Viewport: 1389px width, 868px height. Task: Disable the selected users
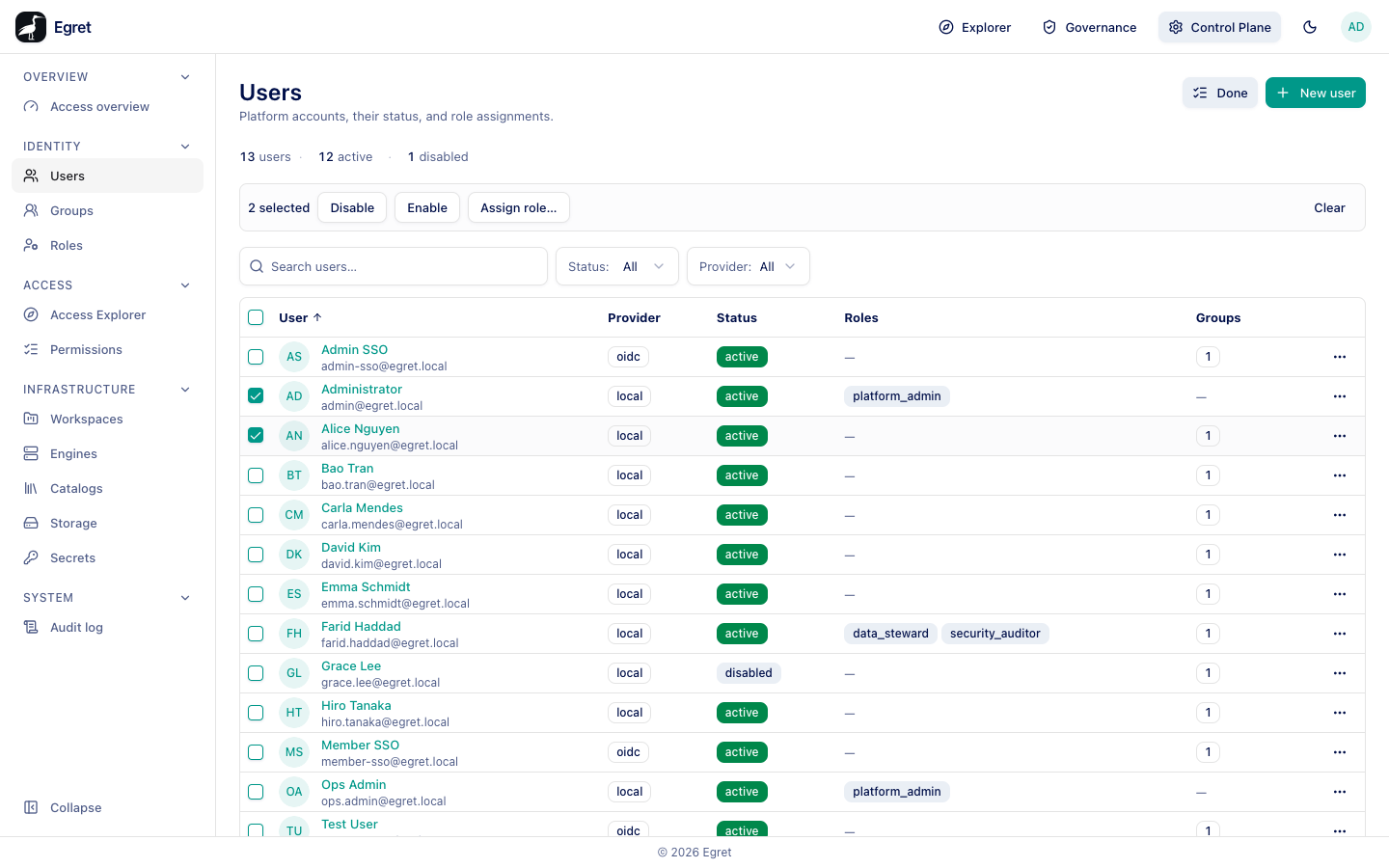(x=352, y=207)
